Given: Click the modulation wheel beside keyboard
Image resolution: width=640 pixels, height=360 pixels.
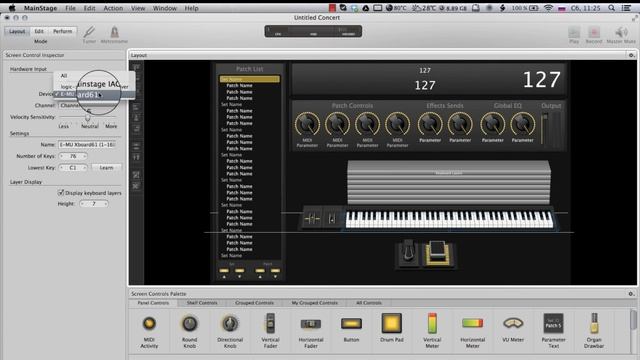Looking at the screenshot, I should [x=332, y=219].
